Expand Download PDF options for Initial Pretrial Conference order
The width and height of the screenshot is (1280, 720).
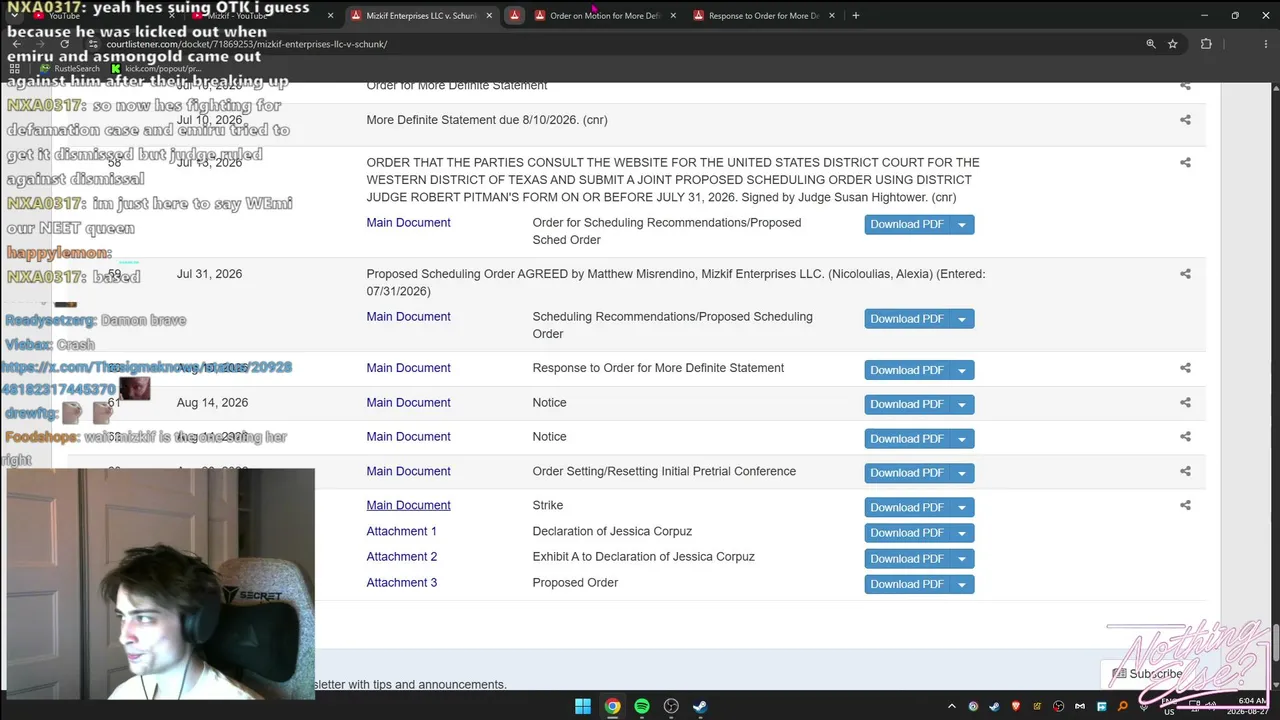coord(962,473)
